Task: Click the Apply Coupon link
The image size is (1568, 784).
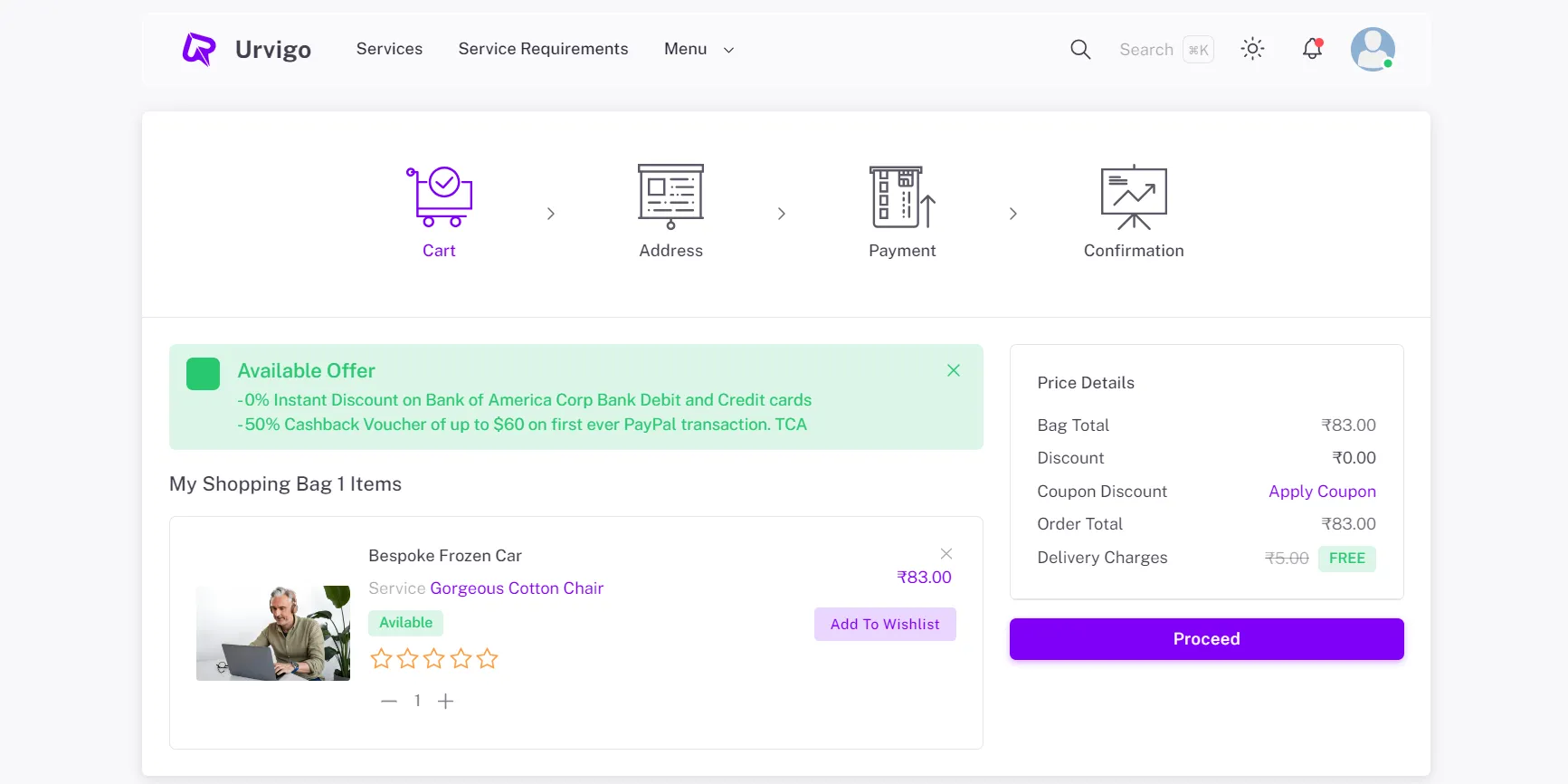Action: pos(1322,492)
